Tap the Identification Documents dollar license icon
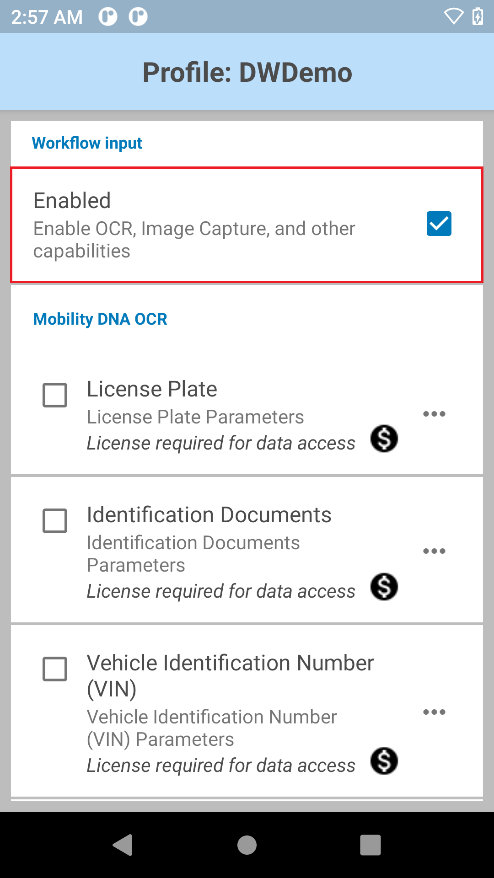Viewport: 494px width, 878px height. click(384, 587)
